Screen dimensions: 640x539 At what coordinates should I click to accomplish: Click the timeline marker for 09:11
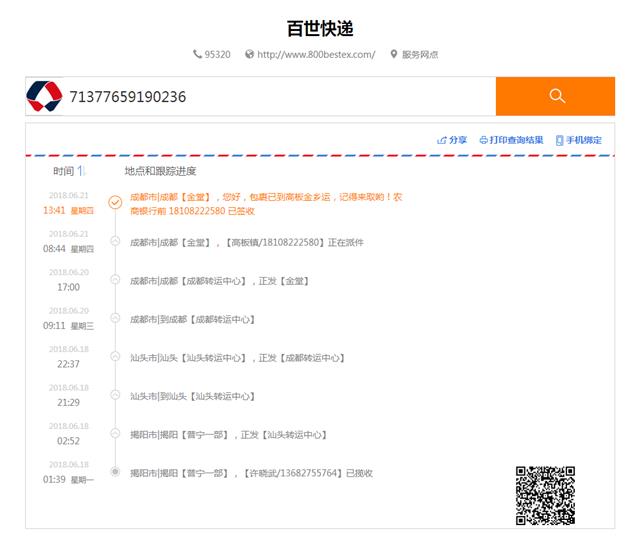click(x=116, y=318)
